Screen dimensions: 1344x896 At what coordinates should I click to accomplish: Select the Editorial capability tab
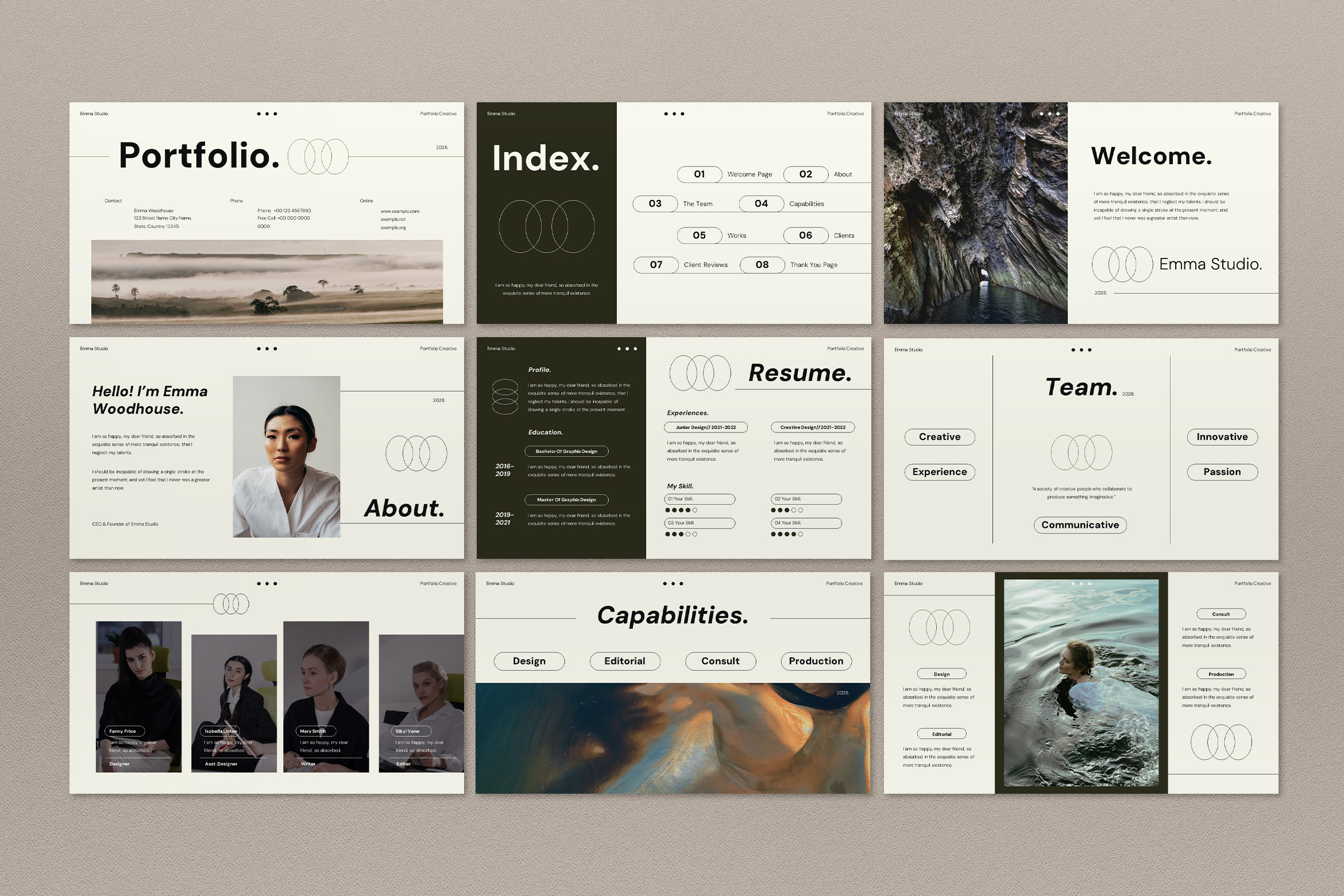tap(625, 661)
